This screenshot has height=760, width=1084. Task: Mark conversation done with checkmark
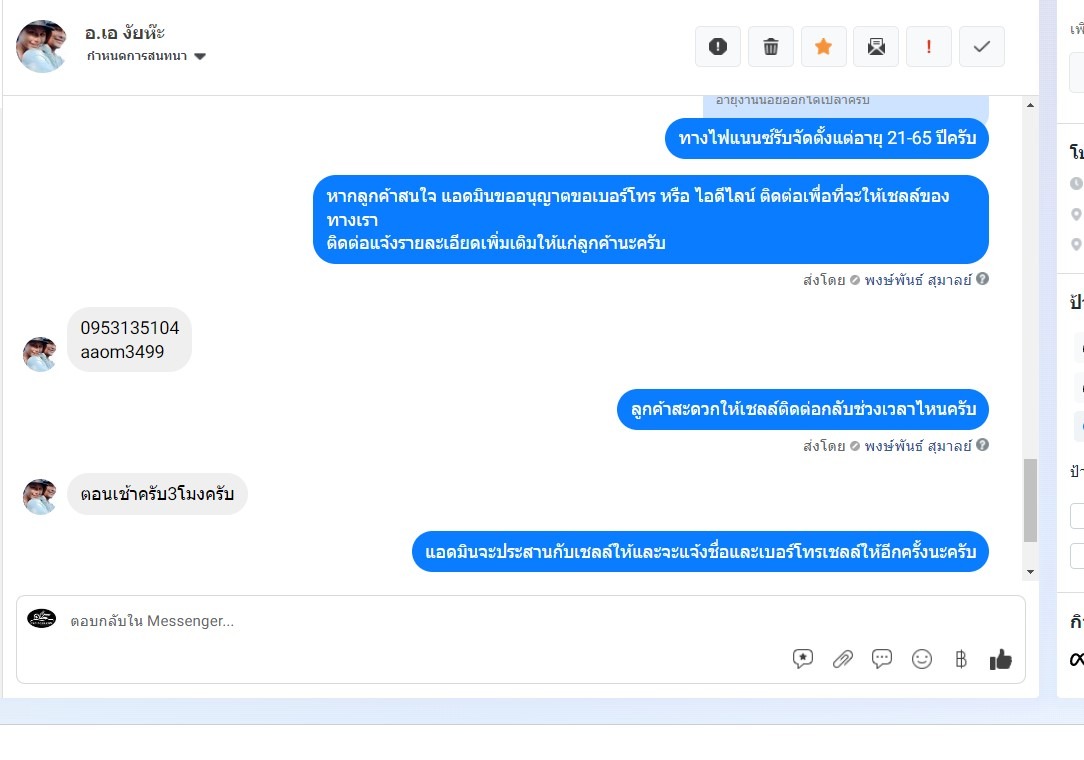(982, 46)
